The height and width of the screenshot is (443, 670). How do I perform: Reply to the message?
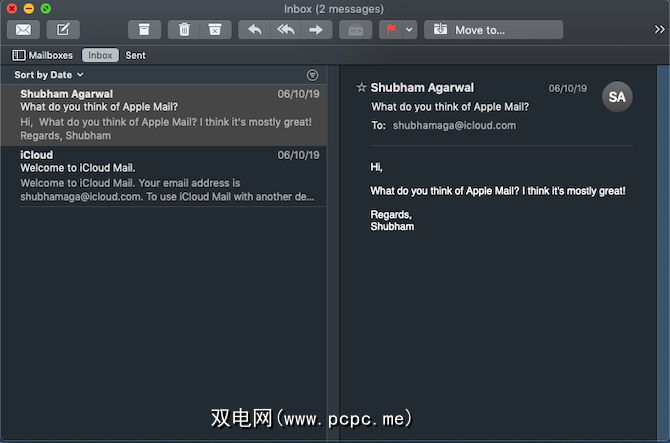[x=255, y=30]
